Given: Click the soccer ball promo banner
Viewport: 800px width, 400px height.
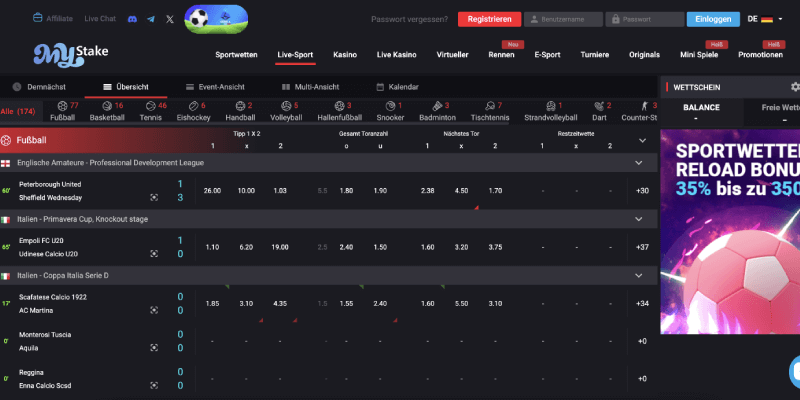Looking at the screenshot, I should click(x=216, y=19).
